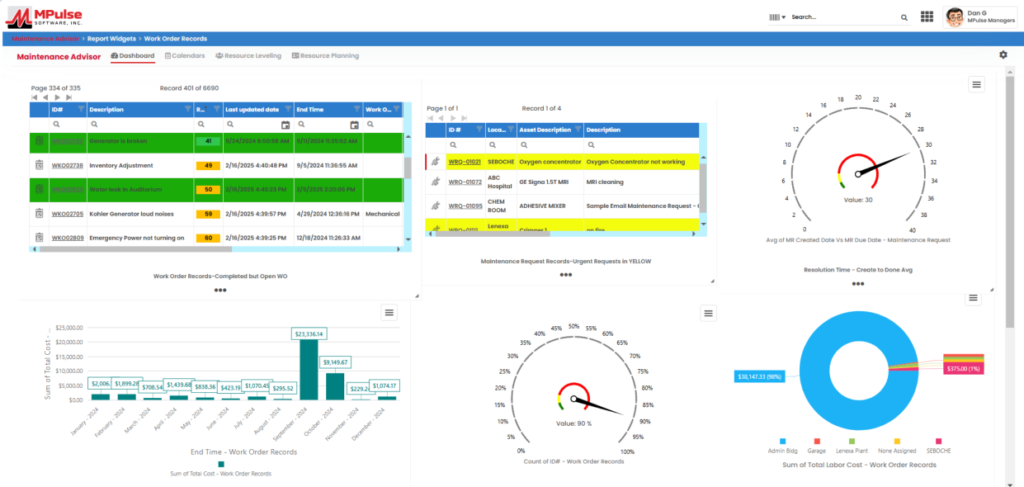This screenshot has width=1024, height=487.
Task: Go to first page of Work Order Records table
Action: coord(35,97)
